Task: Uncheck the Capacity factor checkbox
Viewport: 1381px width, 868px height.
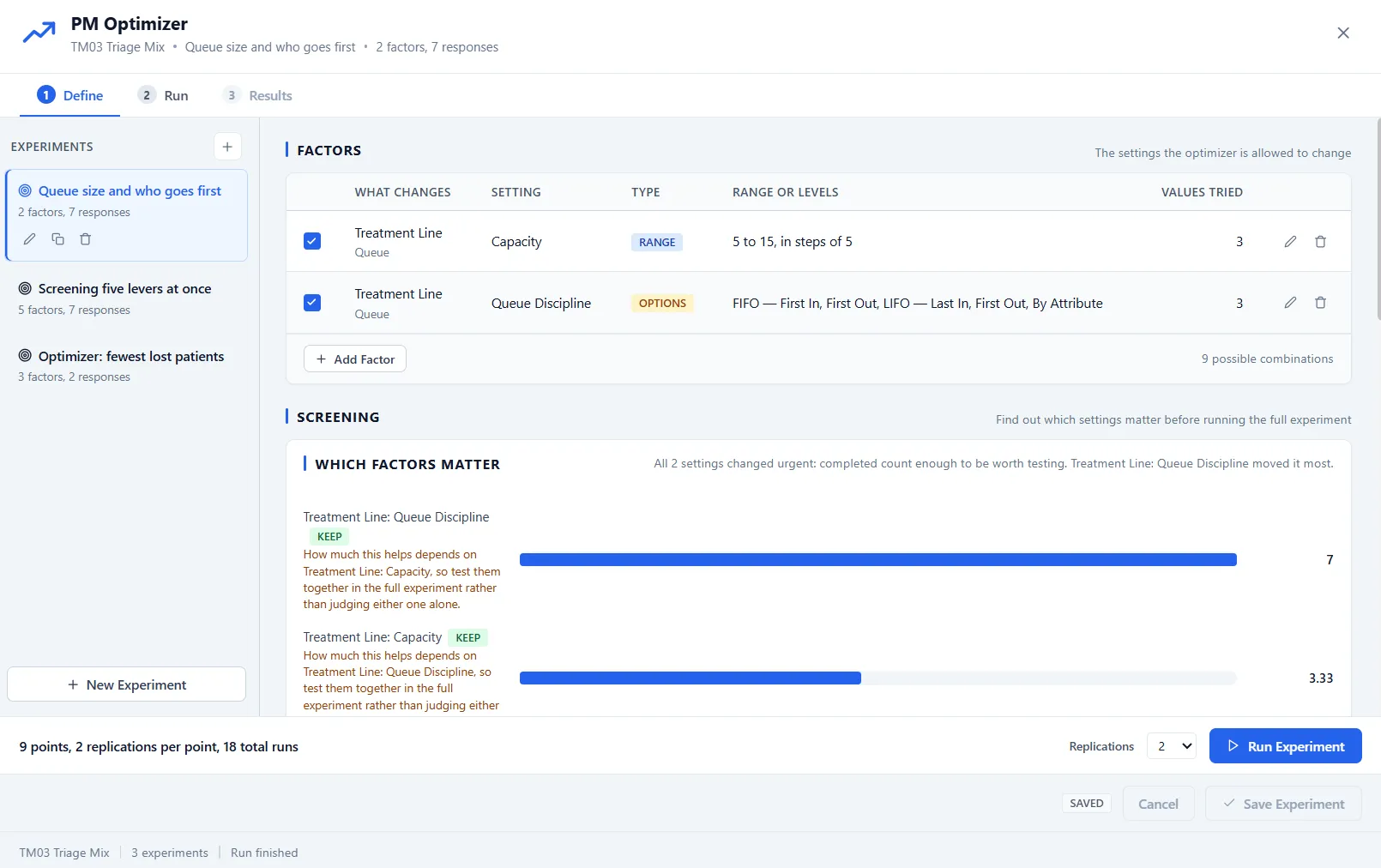Action: click(x=312, y=241)
